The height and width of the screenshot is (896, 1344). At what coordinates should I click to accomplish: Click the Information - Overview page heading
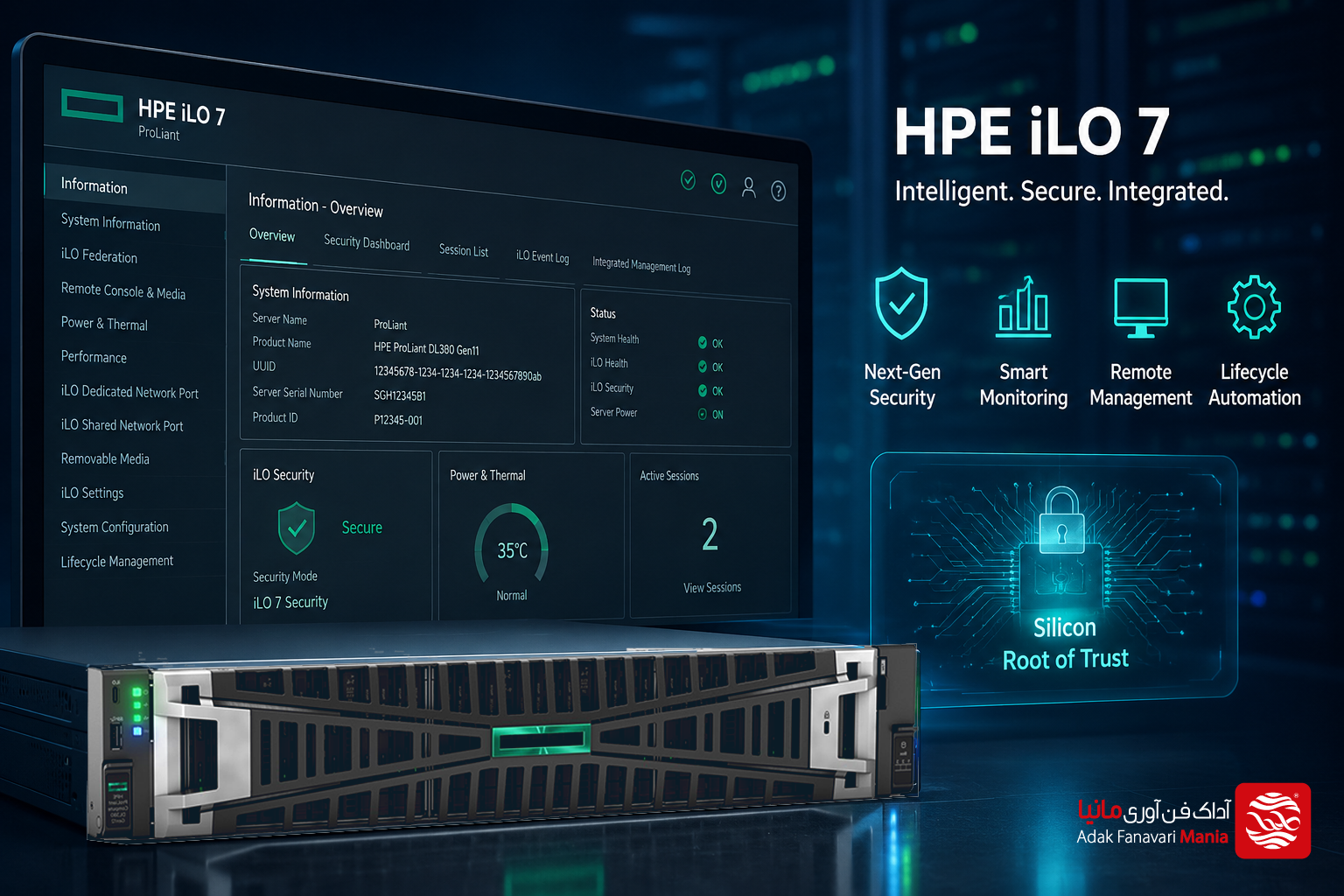[316, 206]
